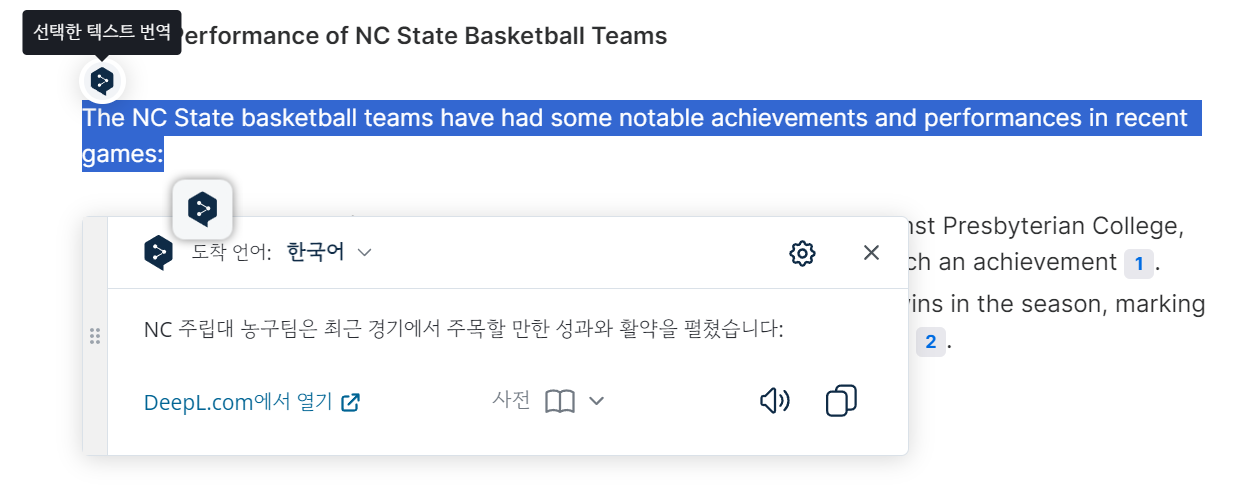Screen dimensions: 1238x491
Task: Open citation reference 2
Action: pos(930,342)
